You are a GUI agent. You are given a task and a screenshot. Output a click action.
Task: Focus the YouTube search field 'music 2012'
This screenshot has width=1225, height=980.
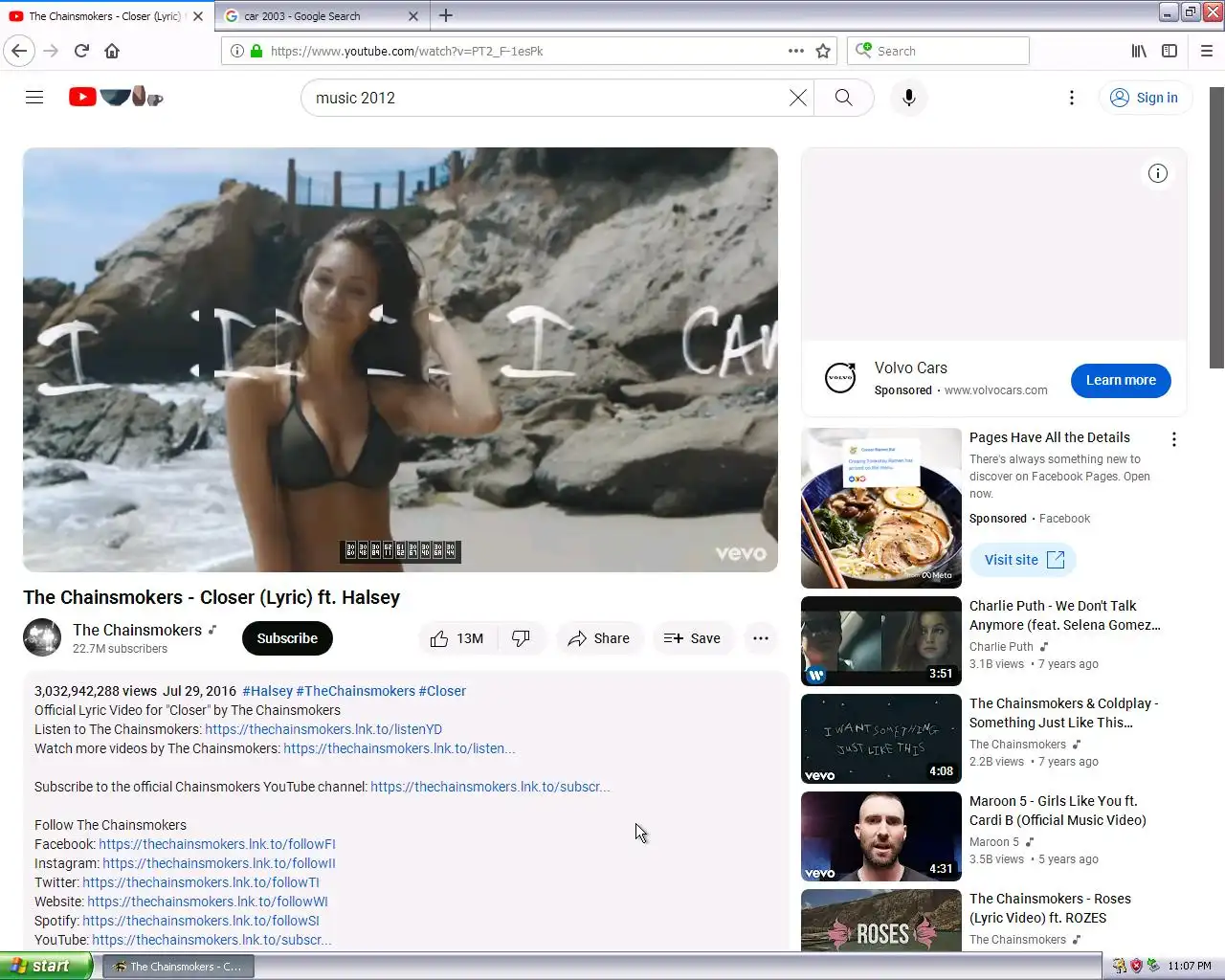pos(546,98)
